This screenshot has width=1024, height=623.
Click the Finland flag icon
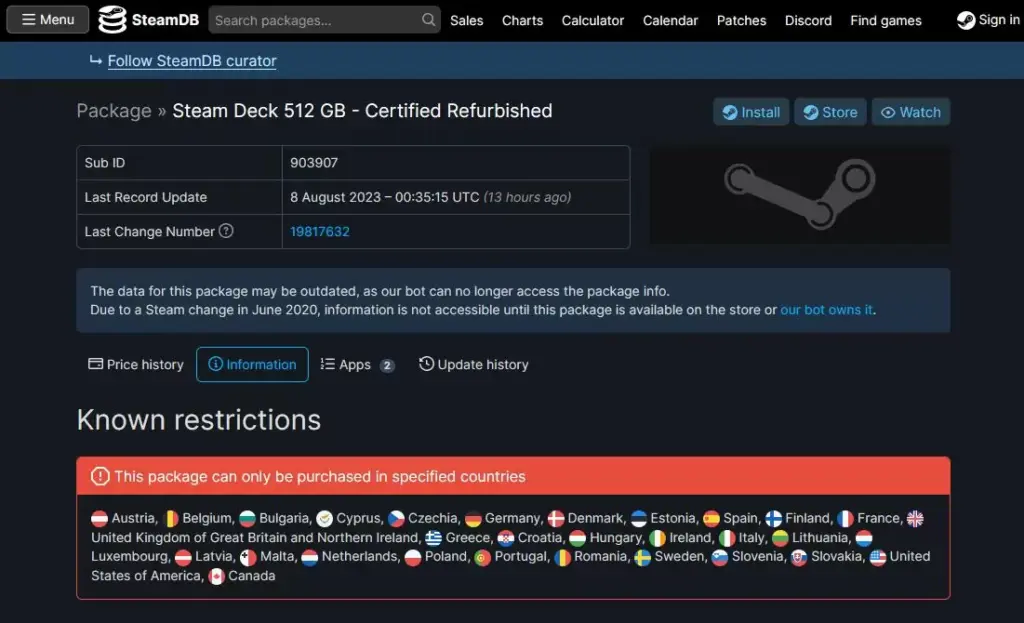click(773, 519)
